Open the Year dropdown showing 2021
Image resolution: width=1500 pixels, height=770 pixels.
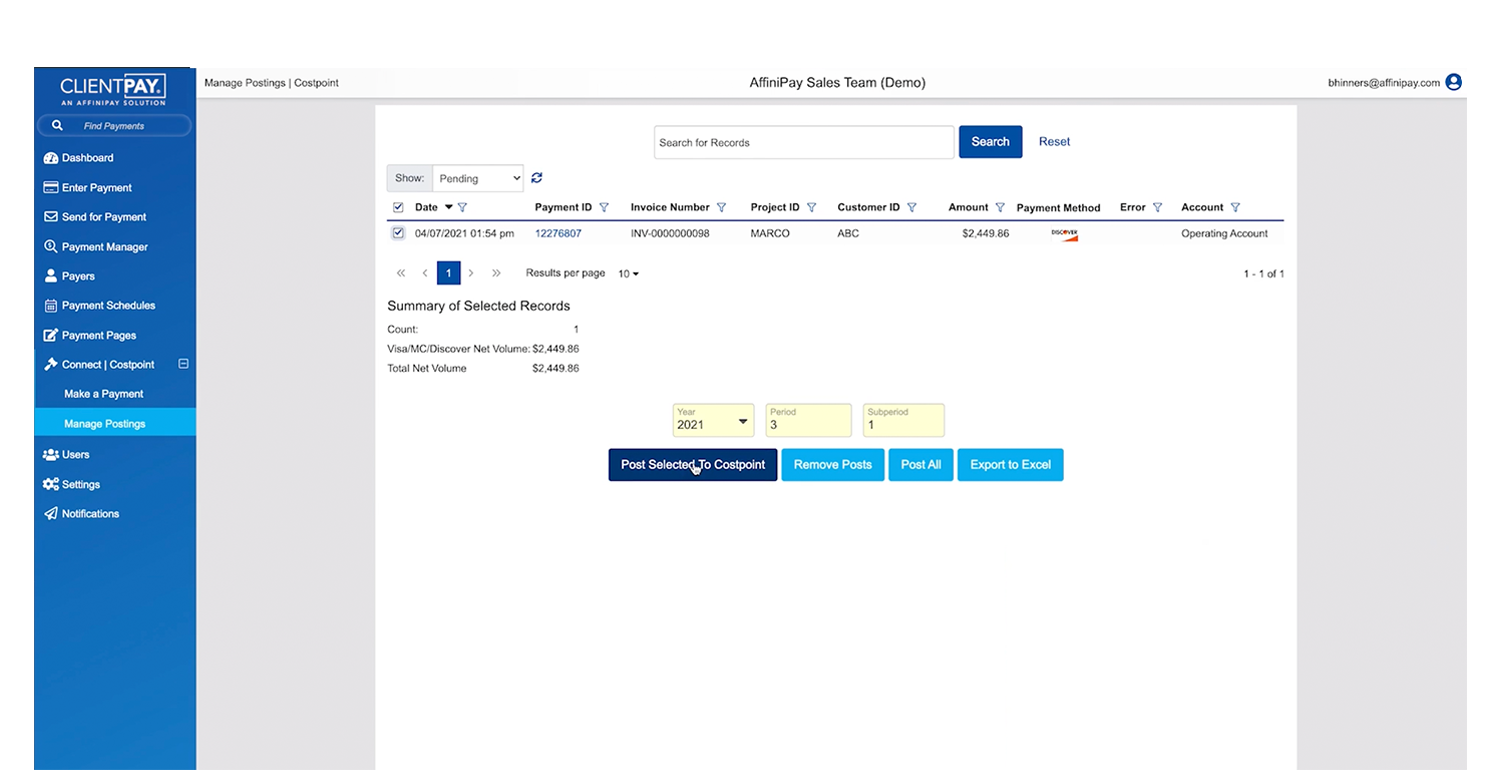tap(713, 420)
